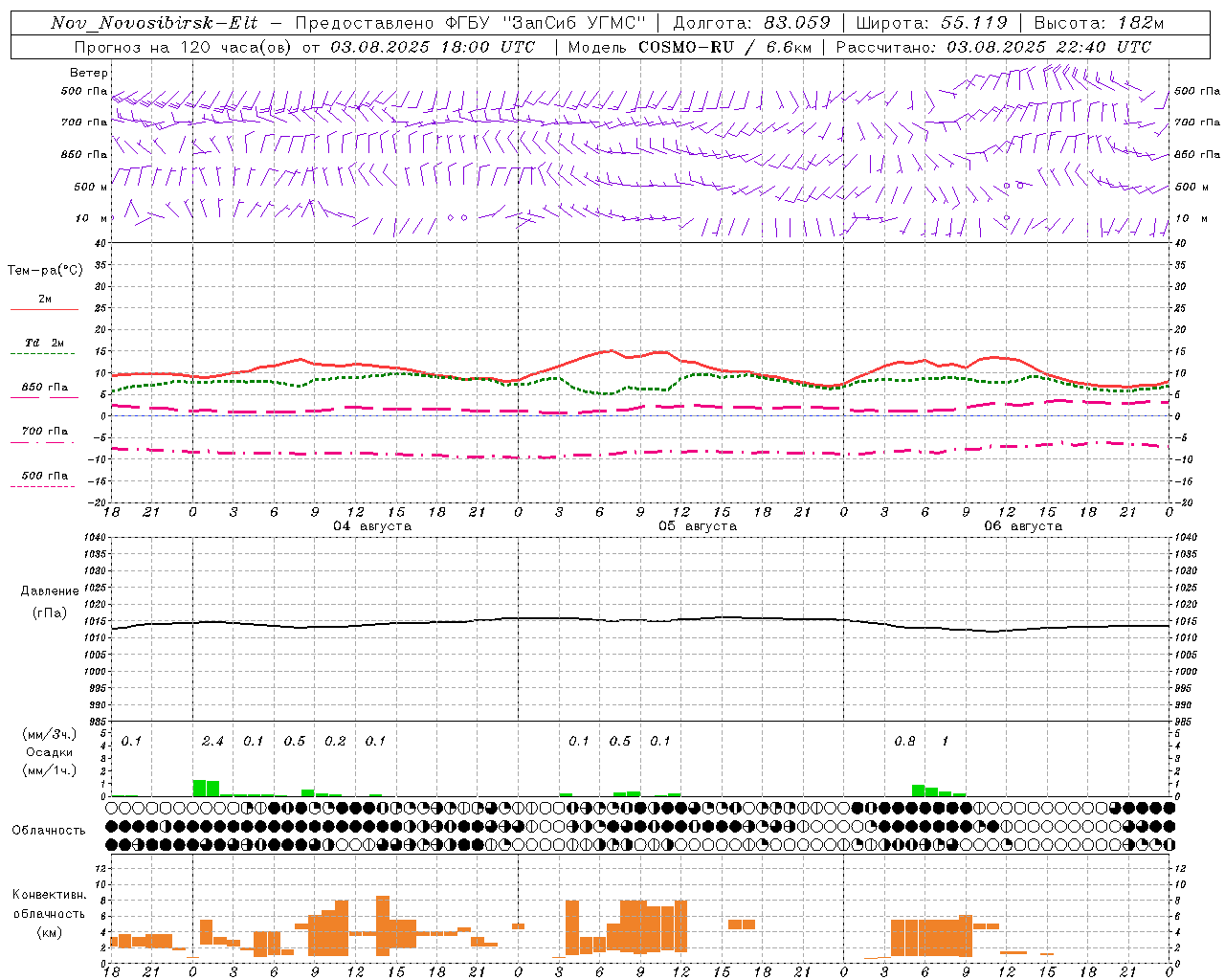Click the 0.8 precipitation amount value

coord(904,742)
